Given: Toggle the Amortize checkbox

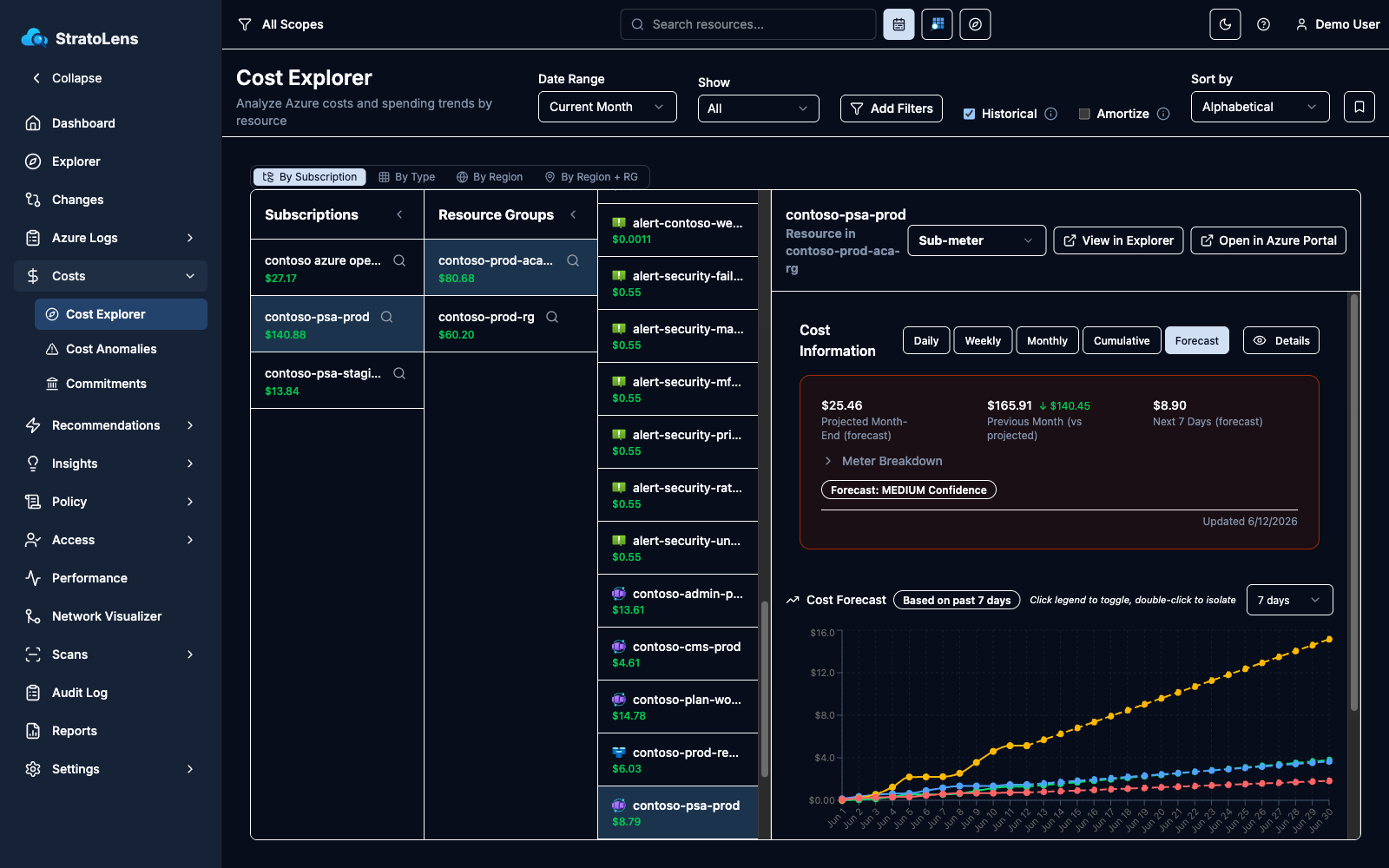Looking at the screenshot, I should pyautogui.click(x=1084, y=114).
